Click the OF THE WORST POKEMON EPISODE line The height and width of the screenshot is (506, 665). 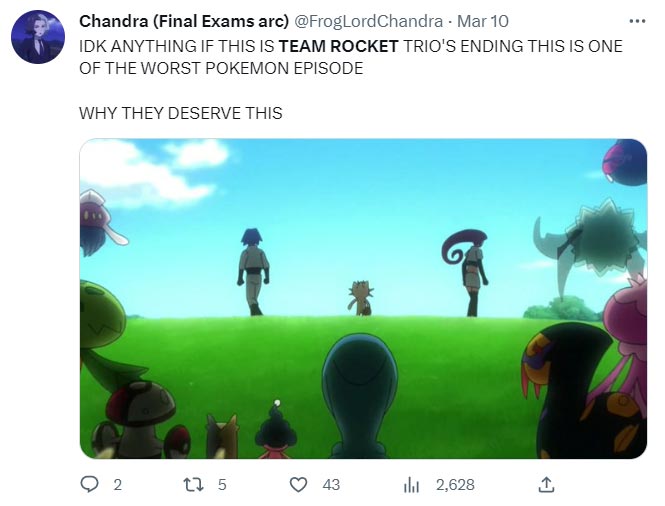coord(221,68)
